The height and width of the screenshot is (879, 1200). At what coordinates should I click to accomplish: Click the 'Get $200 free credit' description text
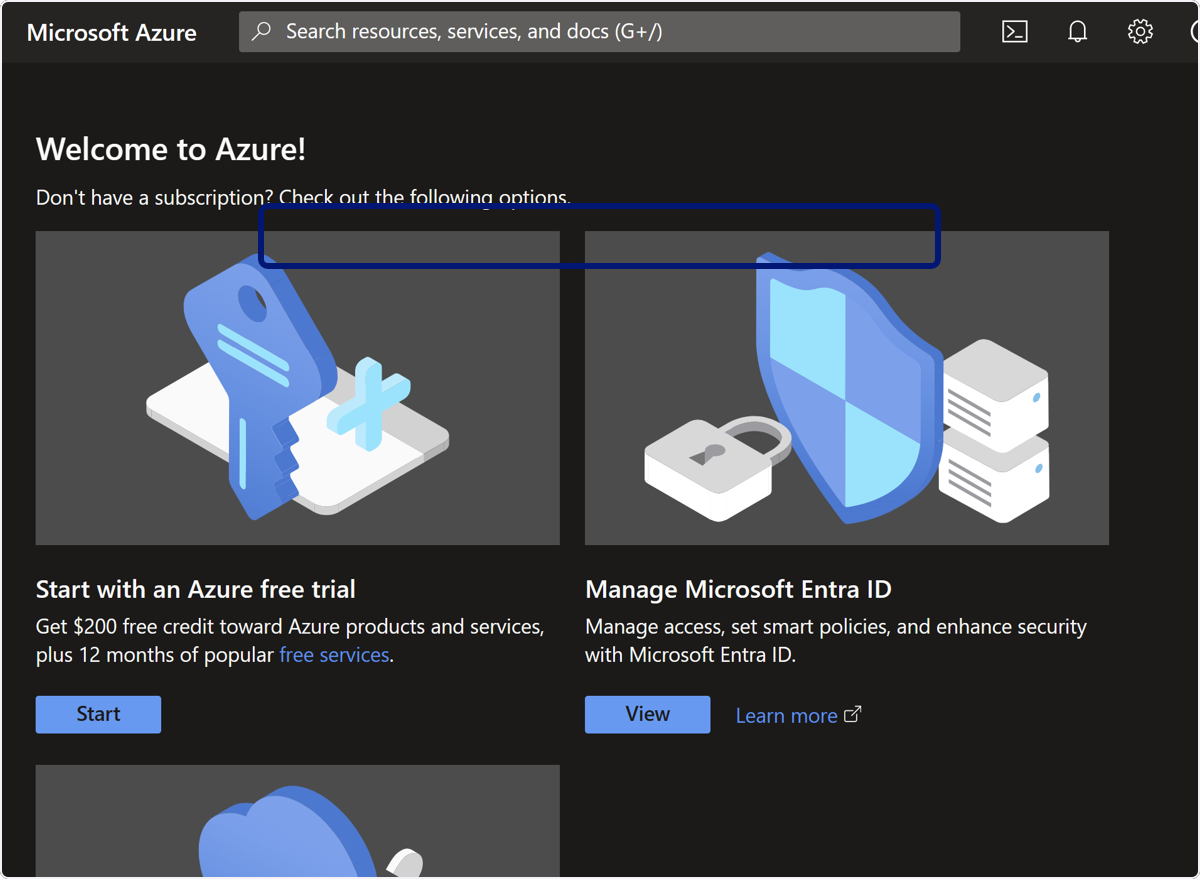pos(290,641)
